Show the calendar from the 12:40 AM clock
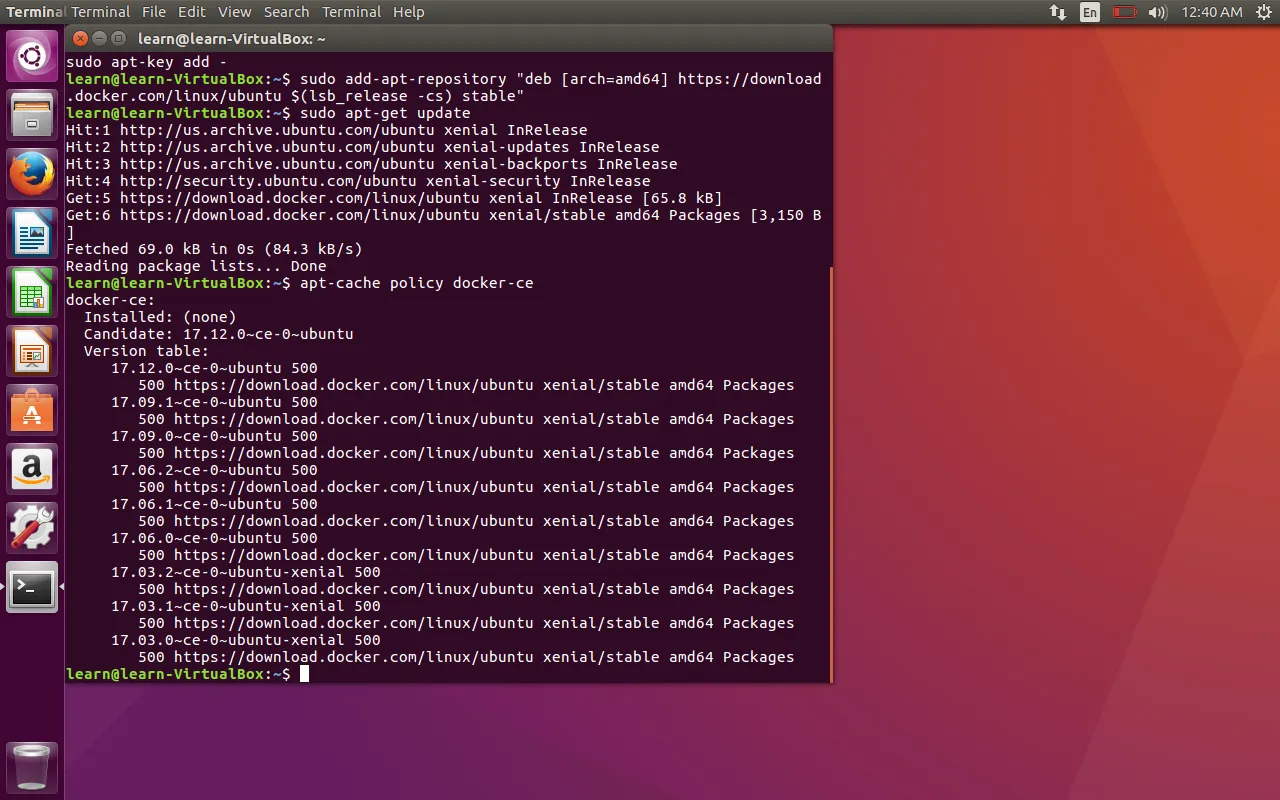The width and height of the screenshot is (1280, 800). tap(1212, 12)
